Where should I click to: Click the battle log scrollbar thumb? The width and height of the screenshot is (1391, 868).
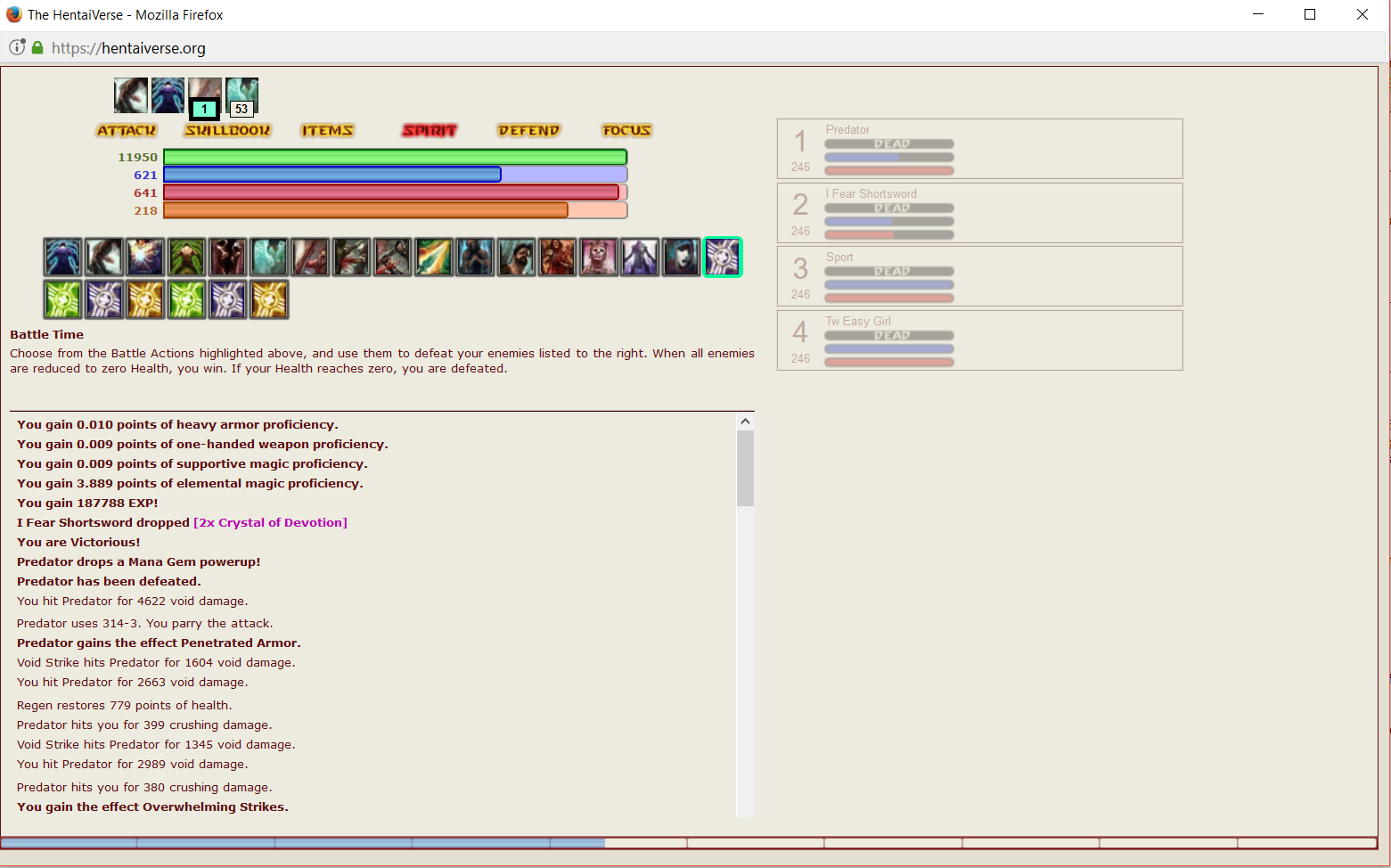[745, 468]
